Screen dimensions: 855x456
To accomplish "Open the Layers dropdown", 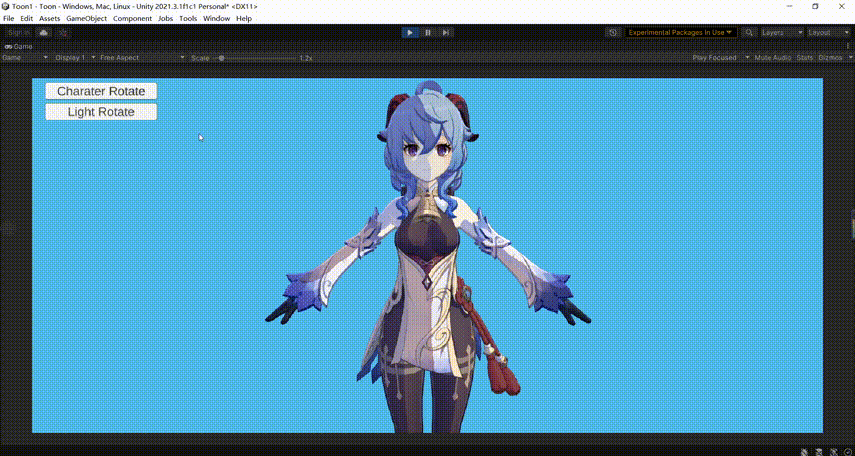I will 782,32.
